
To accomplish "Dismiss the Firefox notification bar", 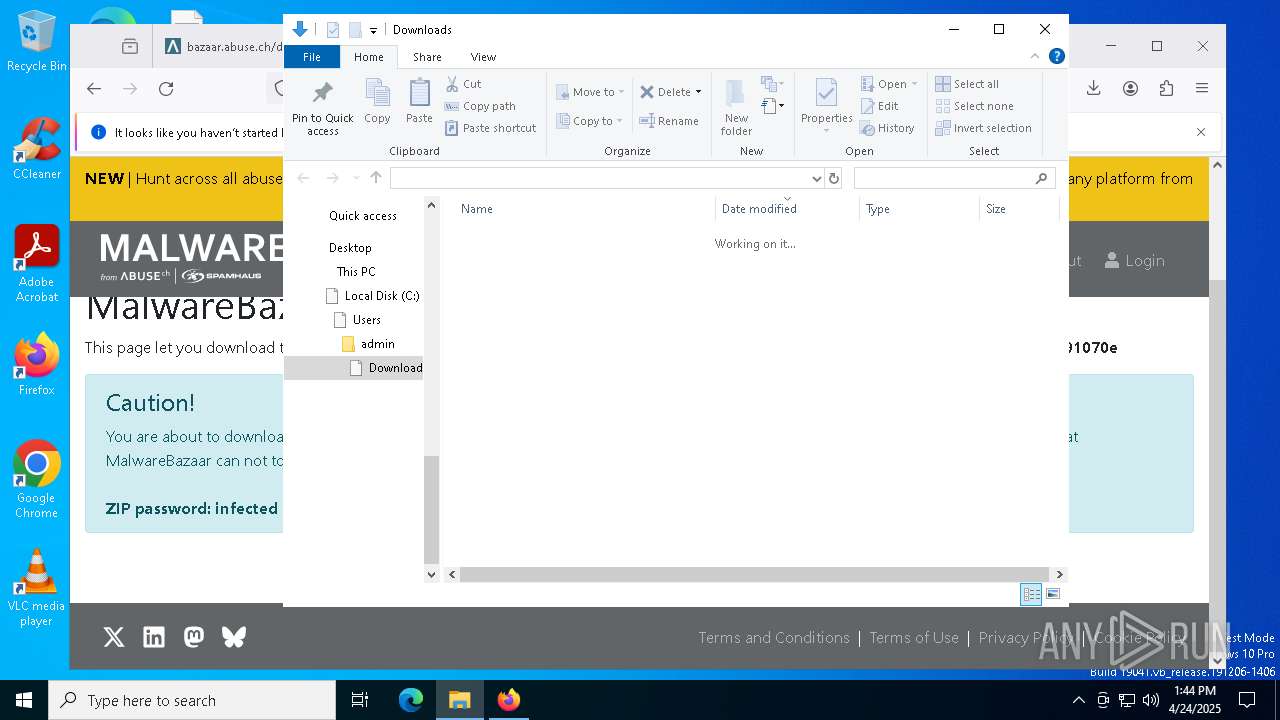I will (1201, 132).
